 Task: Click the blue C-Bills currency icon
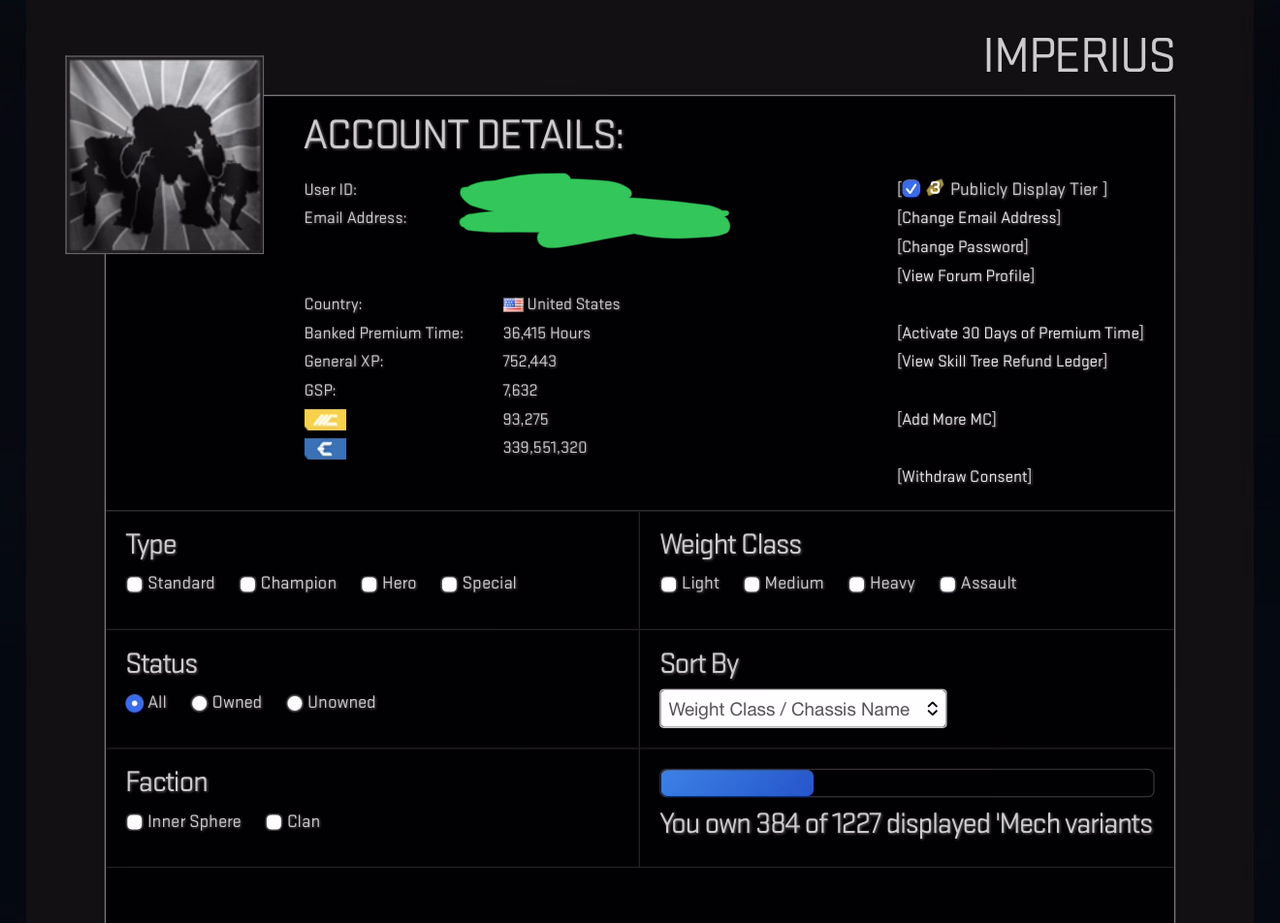[x=325, y=449]
